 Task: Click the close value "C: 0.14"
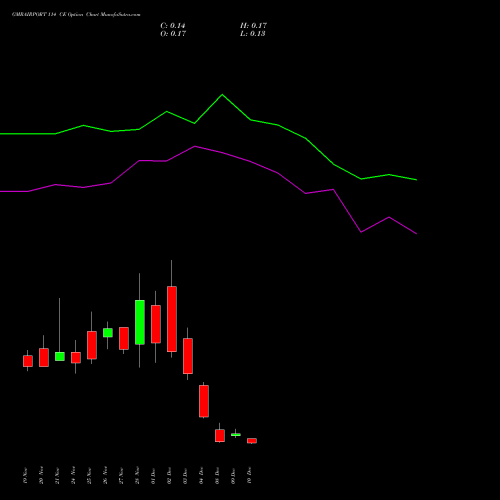[x=173, y=26]
